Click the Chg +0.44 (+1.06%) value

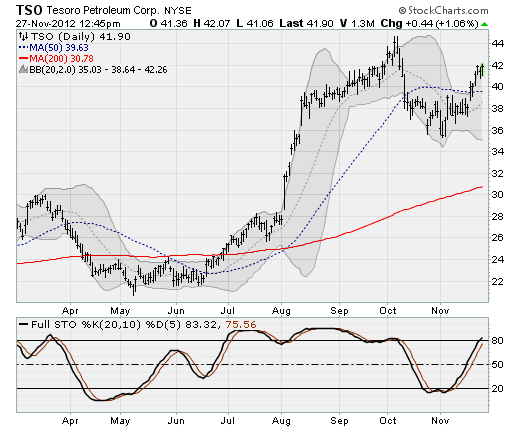(430, 24)
